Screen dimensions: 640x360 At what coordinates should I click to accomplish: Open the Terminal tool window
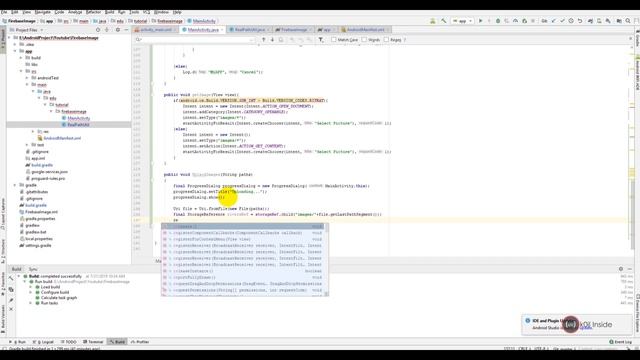(x=93, y=342)
